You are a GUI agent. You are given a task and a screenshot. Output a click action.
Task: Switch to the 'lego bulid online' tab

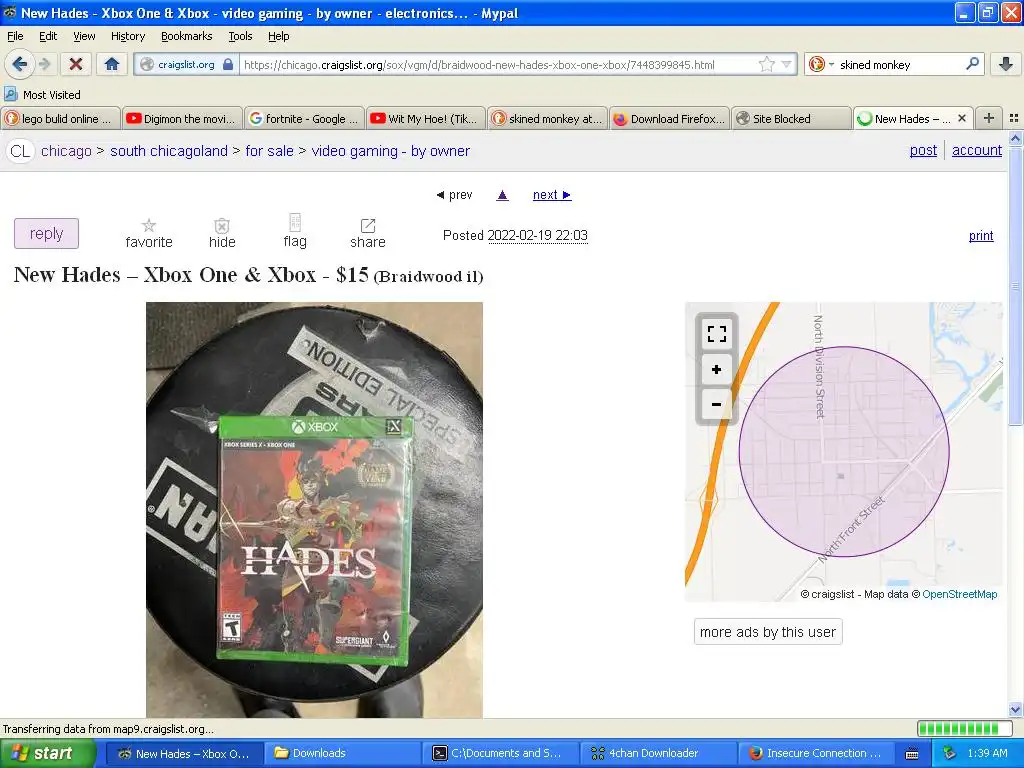pyautogui.click(x=61, y=119)
